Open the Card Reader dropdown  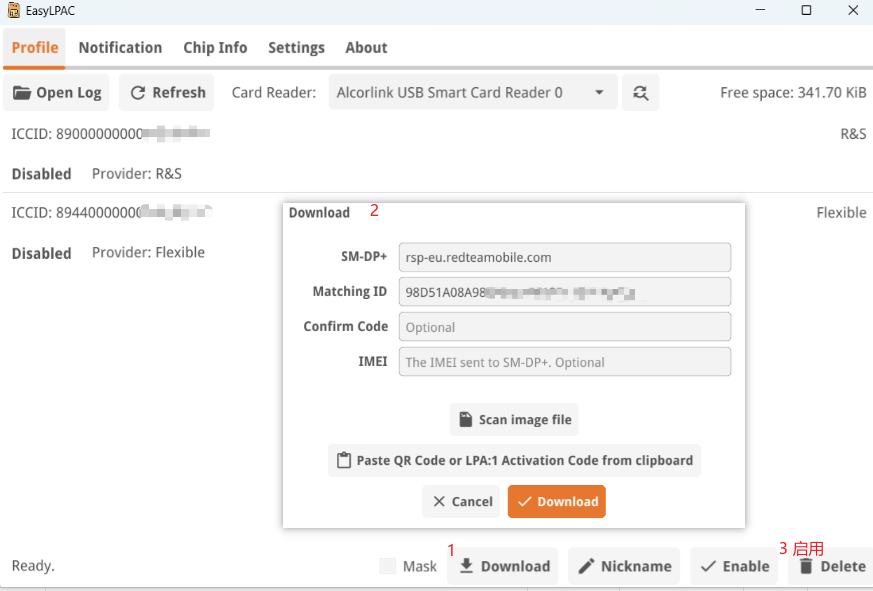[x=471, y=93]
